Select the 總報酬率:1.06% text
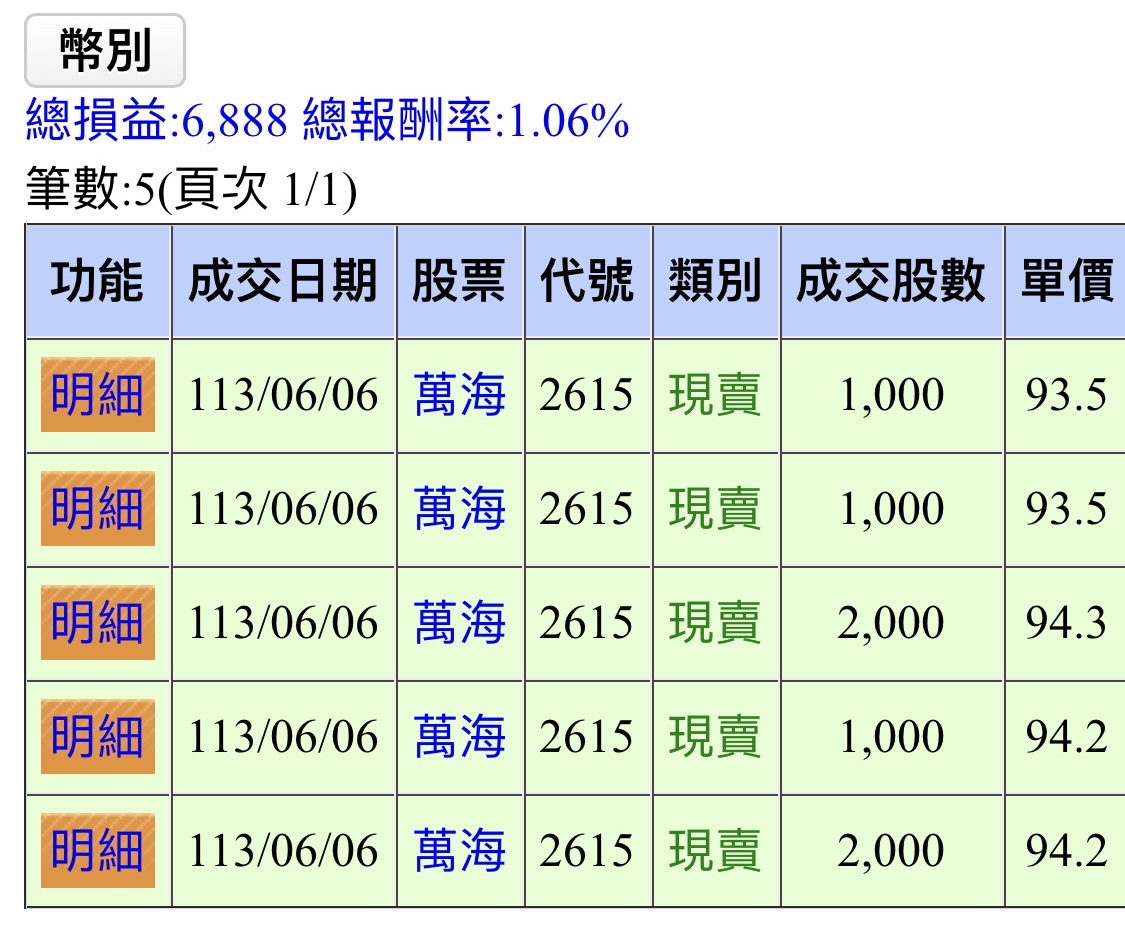Screen dimensions: 1125x943 (466, 120)
